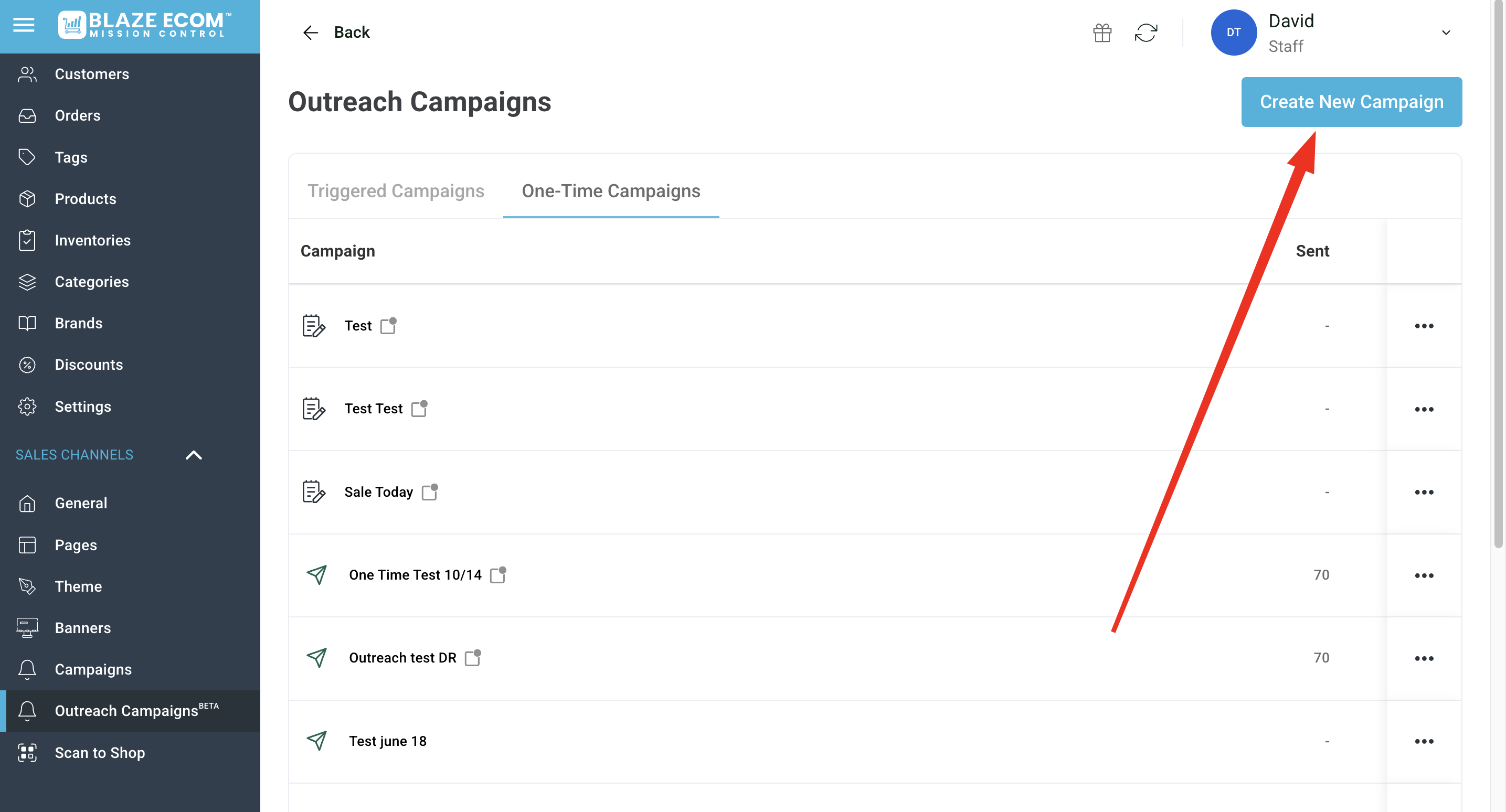Click the Create New Campaign button

pos(1351,102)
